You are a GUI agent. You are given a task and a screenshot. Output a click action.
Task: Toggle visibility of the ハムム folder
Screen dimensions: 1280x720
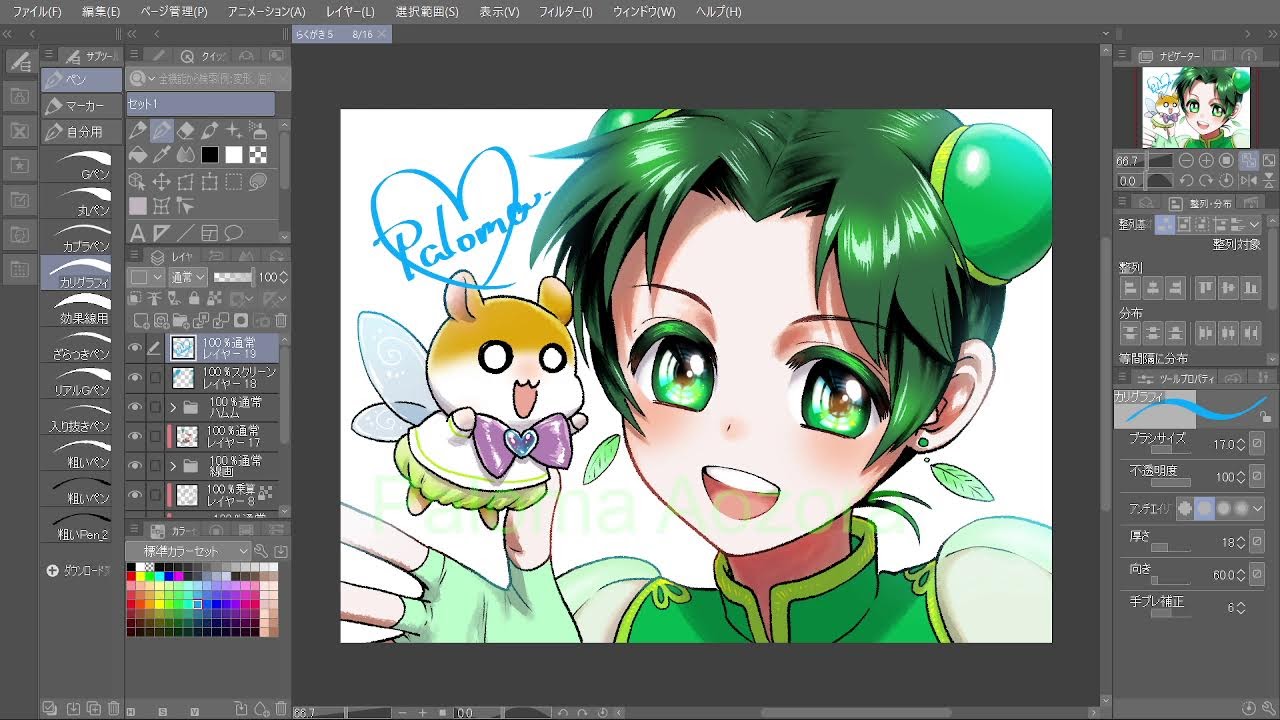[135, 407]
